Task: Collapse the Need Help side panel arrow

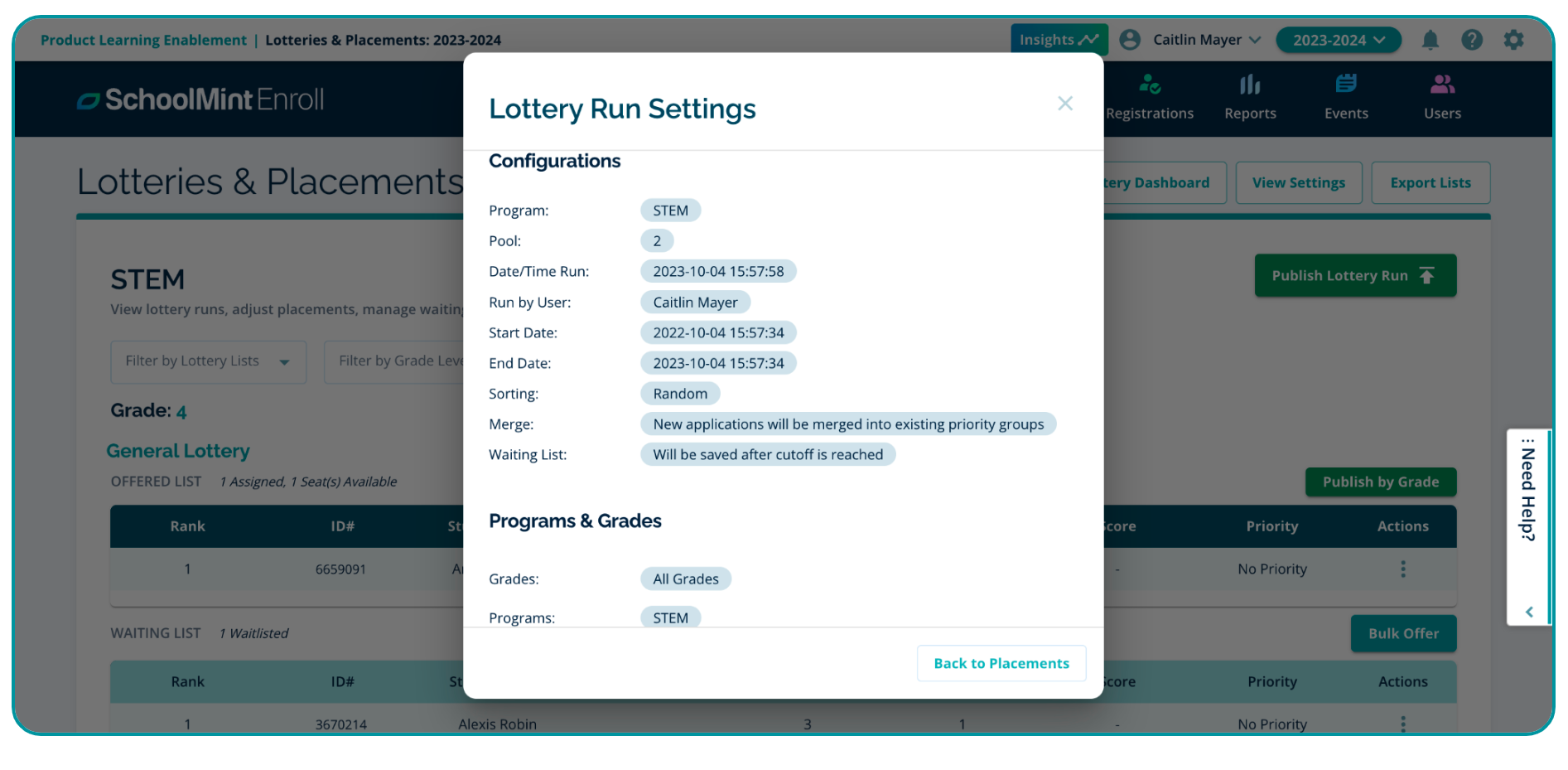Action: pos(1529,612)
